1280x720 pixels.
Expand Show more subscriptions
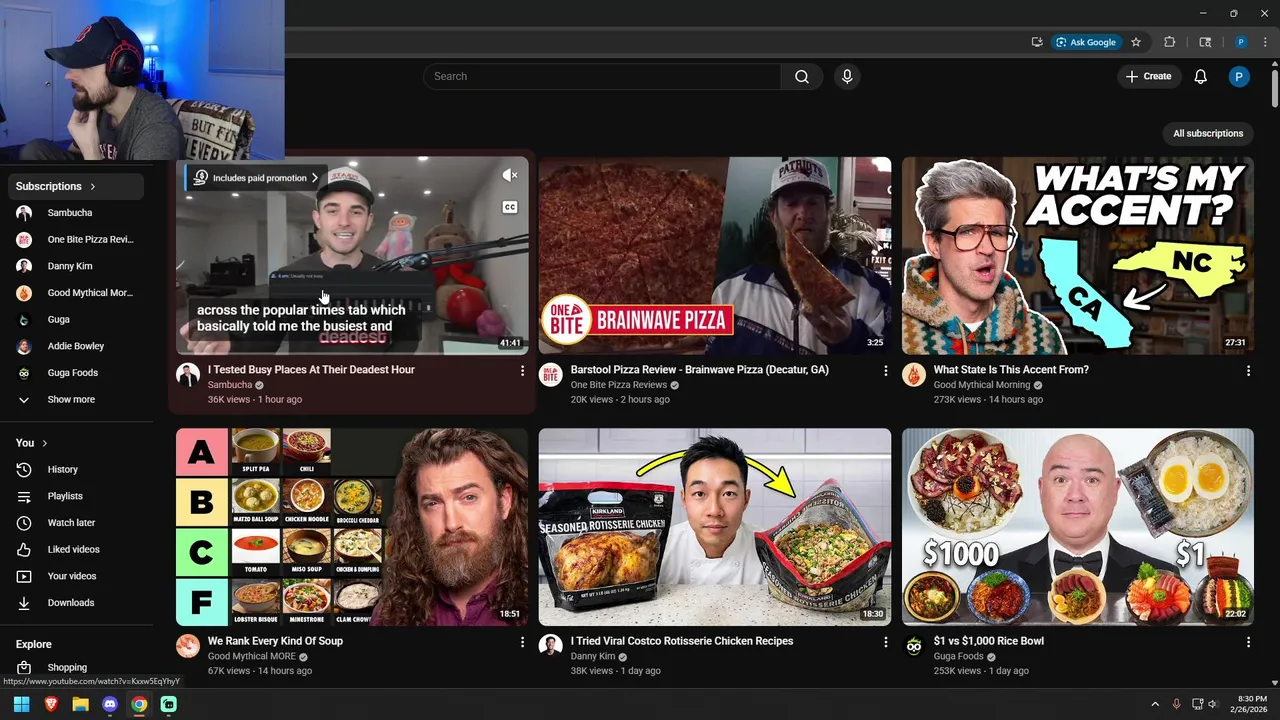tap(76, 400)
